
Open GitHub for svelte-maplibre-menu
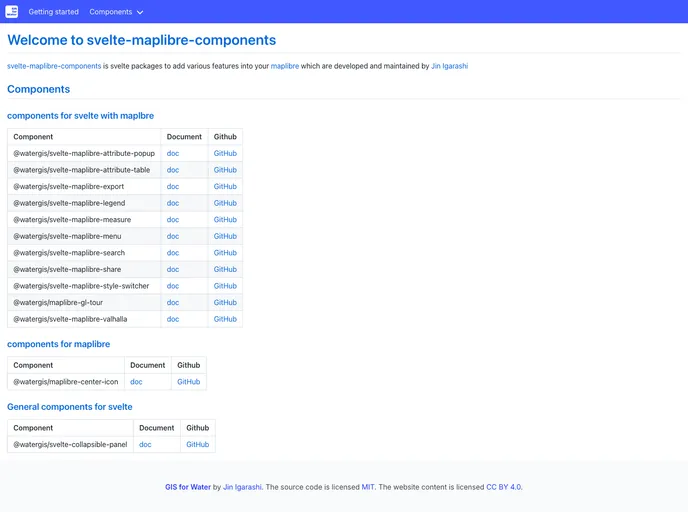click(225, 236)
